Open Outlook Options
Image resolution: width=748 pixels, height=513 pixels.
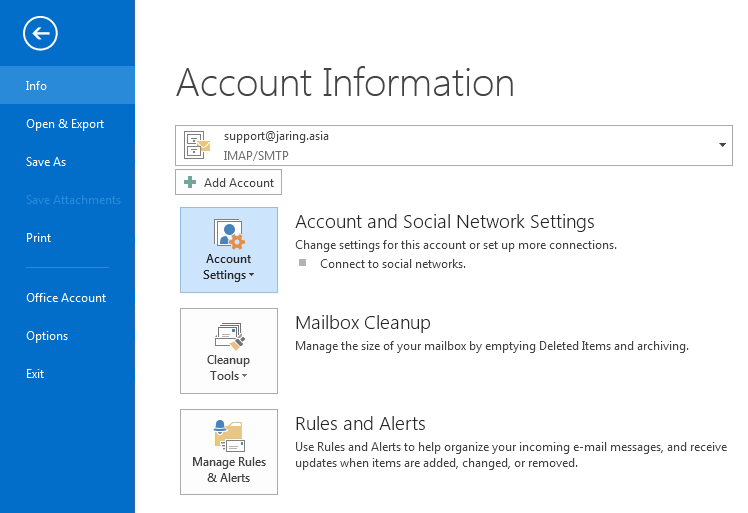pos(67,335)
